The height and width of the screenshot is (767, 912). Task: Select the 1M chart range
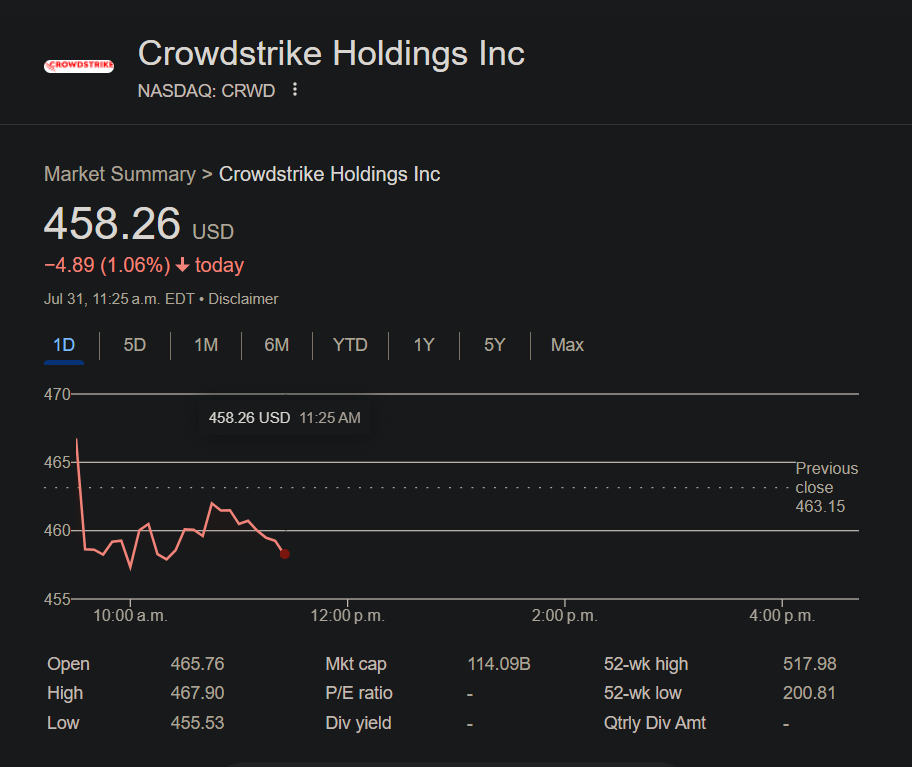[206, 345]
